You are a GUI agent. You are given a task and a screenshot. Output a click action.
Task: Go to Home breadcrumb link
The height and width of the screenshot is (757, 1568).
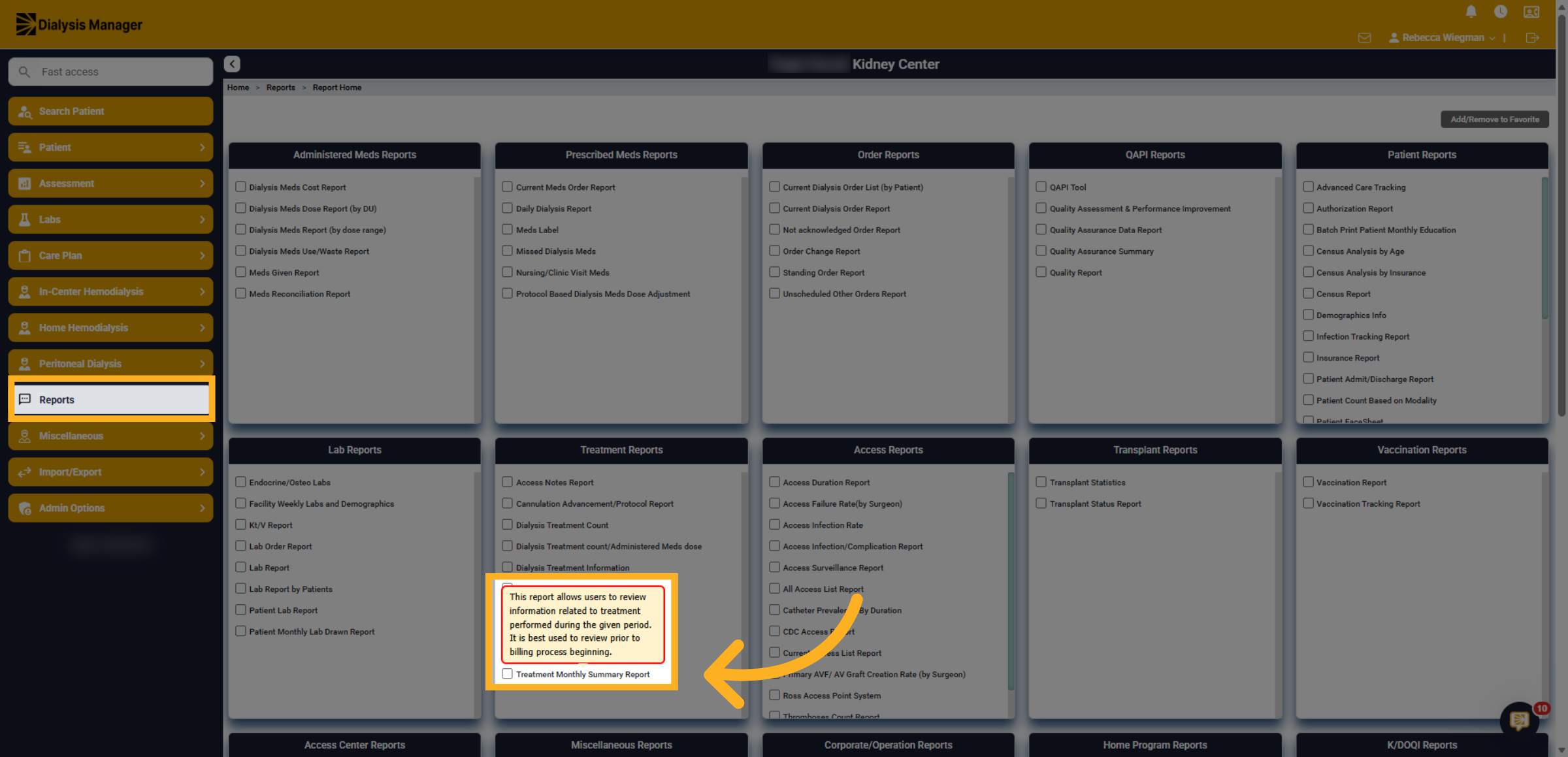238,88
